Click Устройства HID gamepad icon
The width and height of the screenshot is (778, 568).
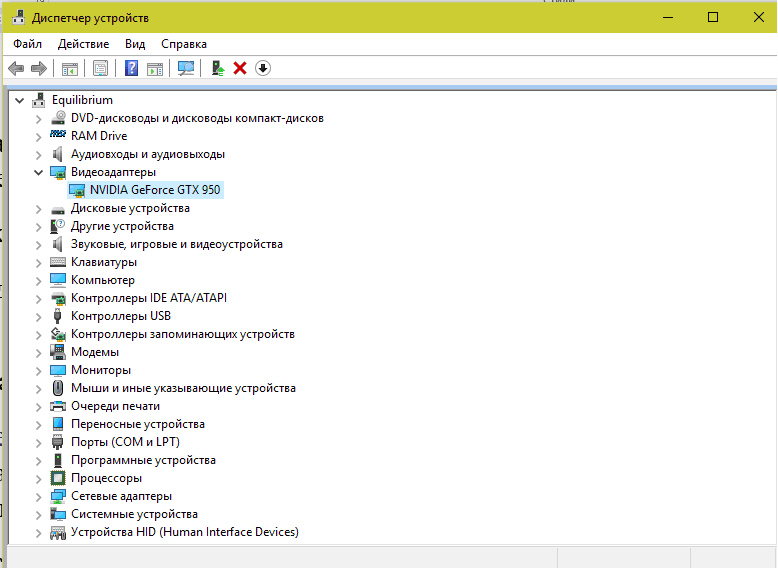coord(58,533)
